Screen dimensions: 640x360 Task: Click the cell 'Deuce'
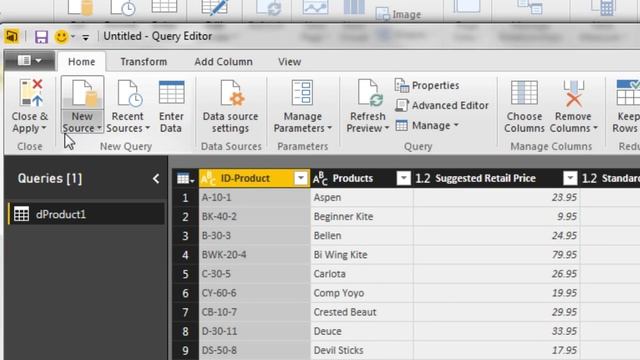[362, 331]
